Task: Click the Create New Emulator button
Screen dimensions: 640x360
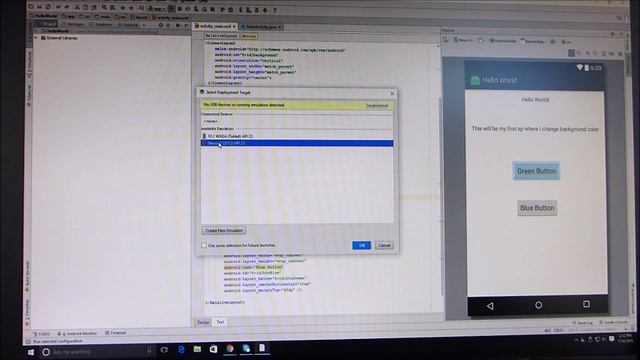Action: coord(224,231)
